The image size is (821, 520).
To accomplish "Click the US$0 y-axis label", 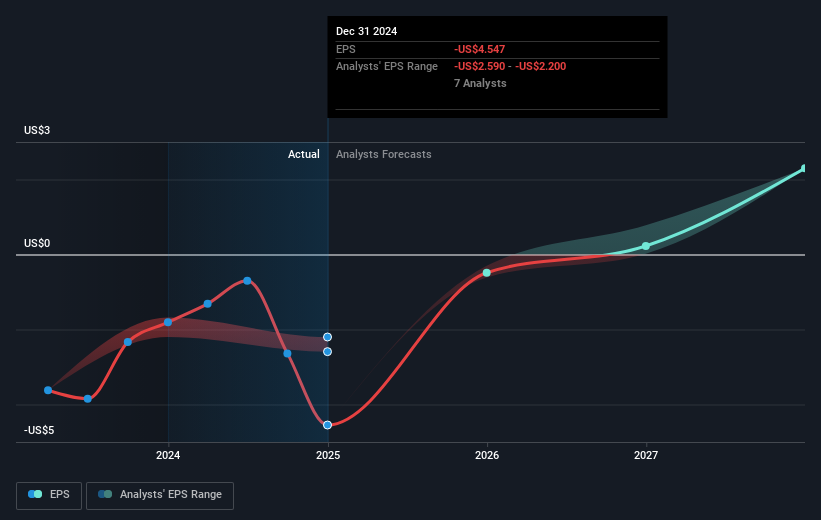I will pos(37,244).
